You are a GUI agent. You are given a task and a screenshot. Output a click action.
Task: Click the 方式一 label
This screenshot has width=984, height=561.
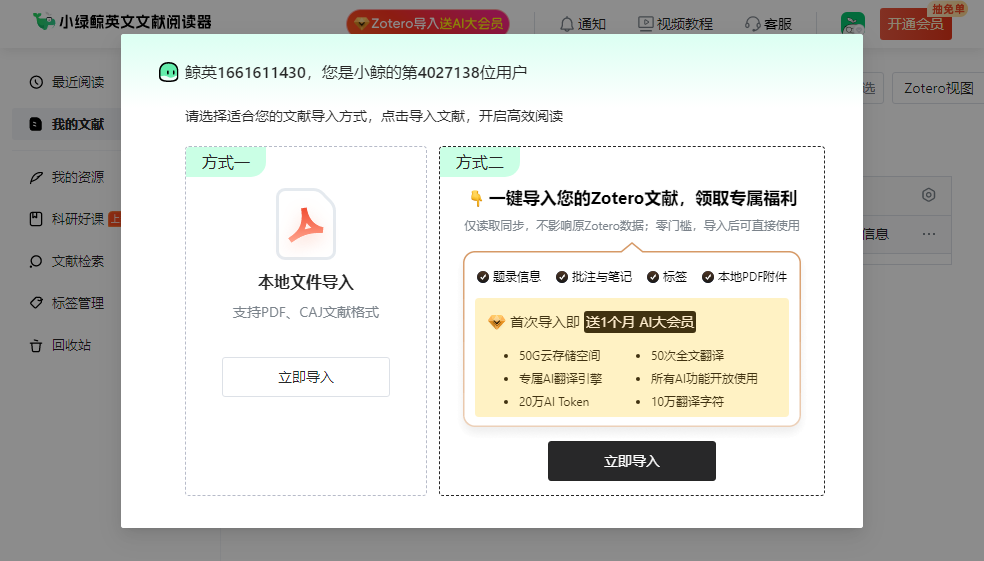(x=226, y=163)
